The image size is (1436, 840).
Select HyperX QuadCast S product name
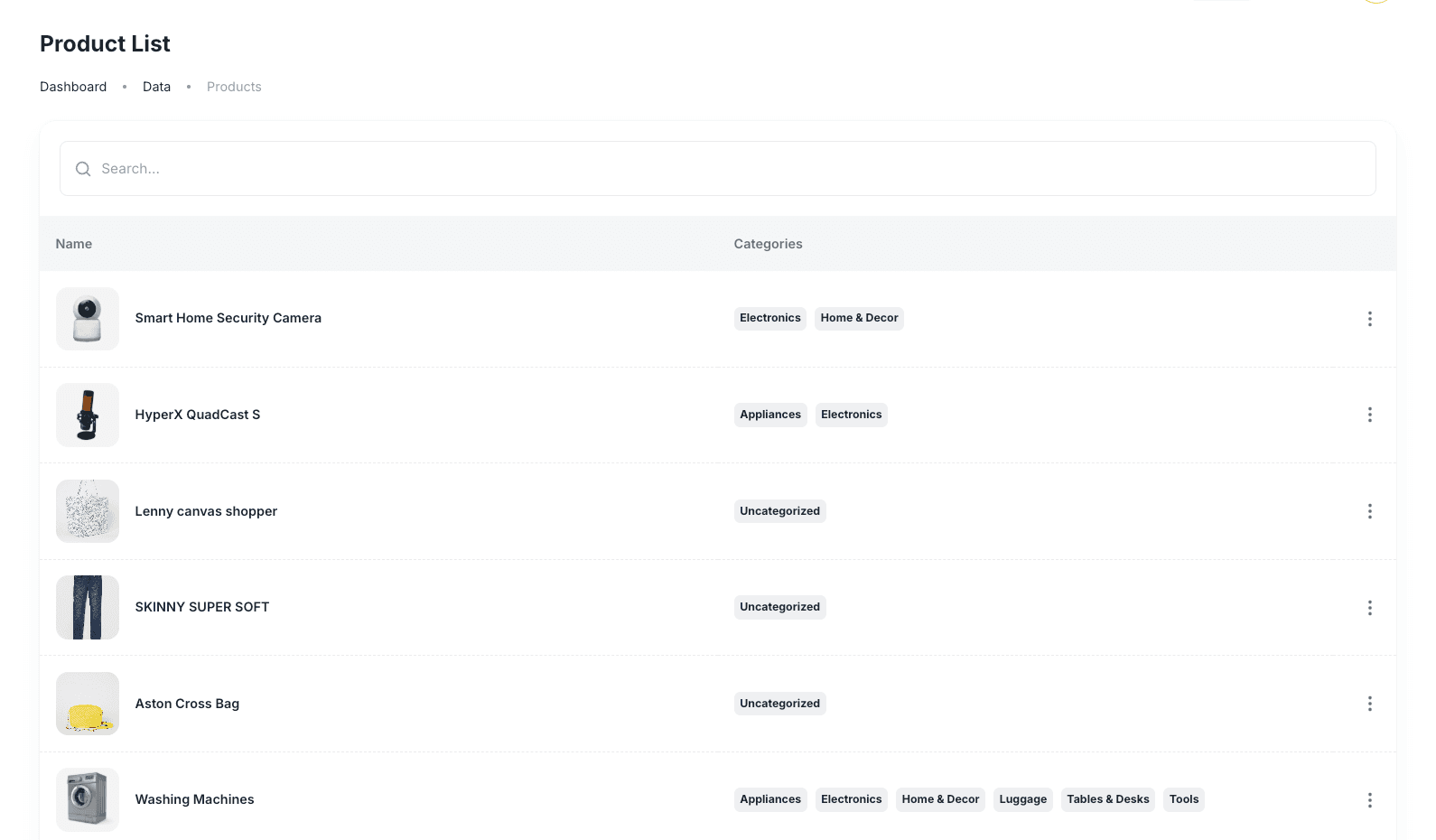(x=198, y=415)
